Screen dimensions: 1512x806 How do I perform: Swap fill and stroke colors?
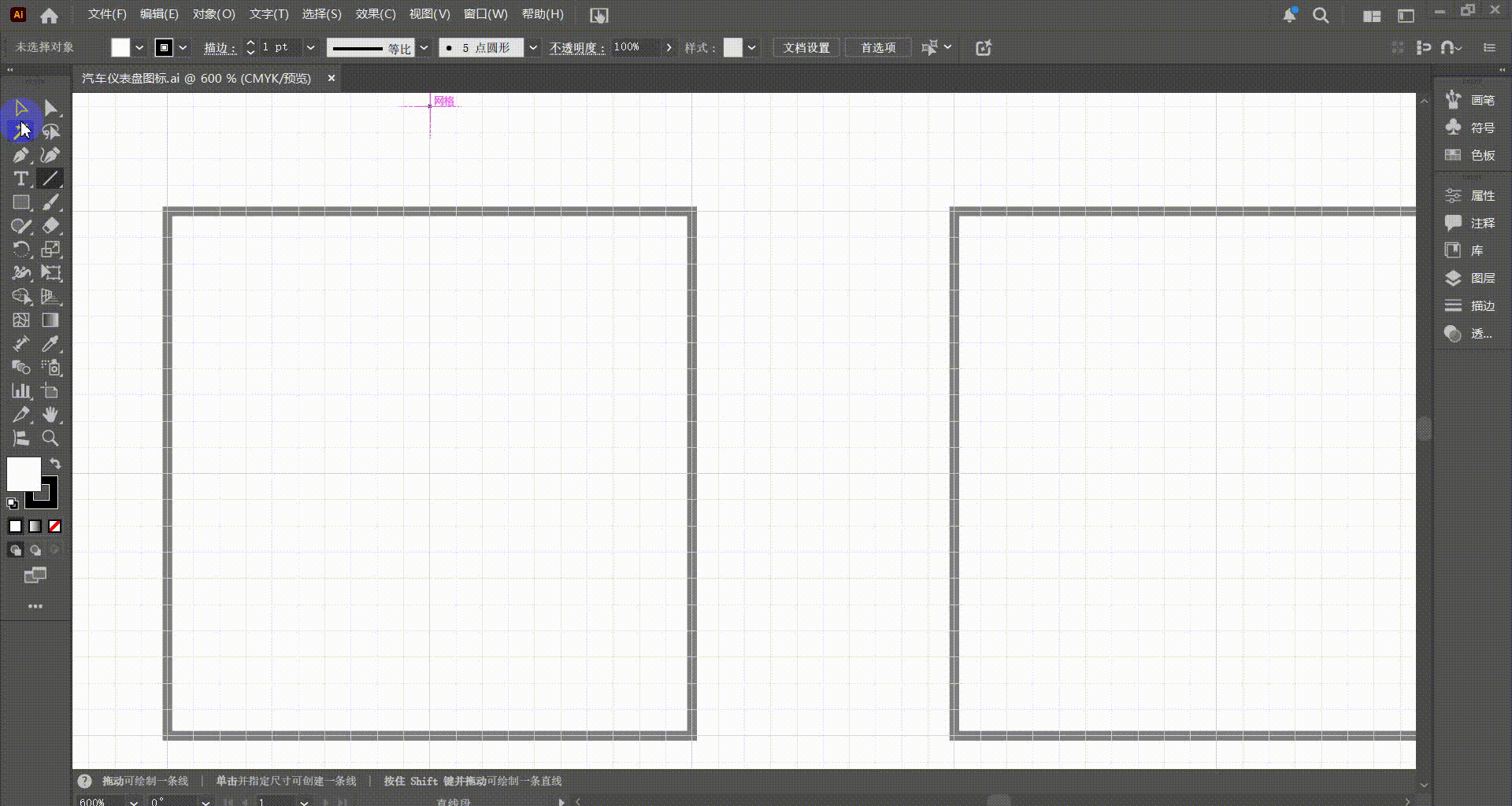(55, 464)
